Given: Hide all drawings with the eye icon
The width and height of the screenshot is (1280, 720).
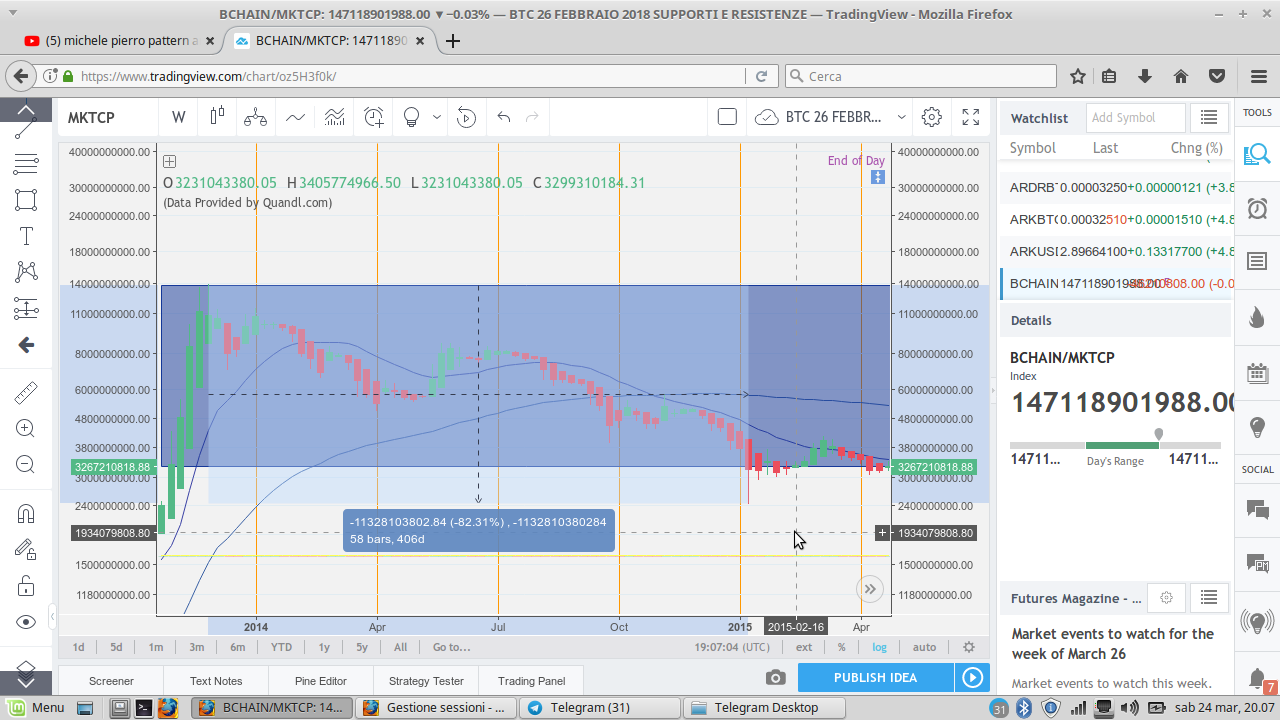Looking at the screenshot, I should [x=26, y=622].
